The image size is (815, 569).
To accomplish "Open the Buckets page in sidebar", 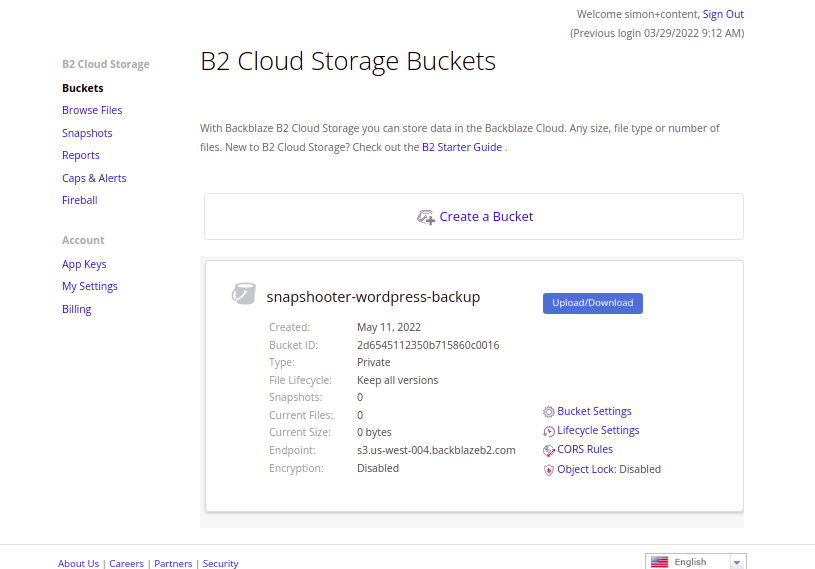I will coord(83,88).
